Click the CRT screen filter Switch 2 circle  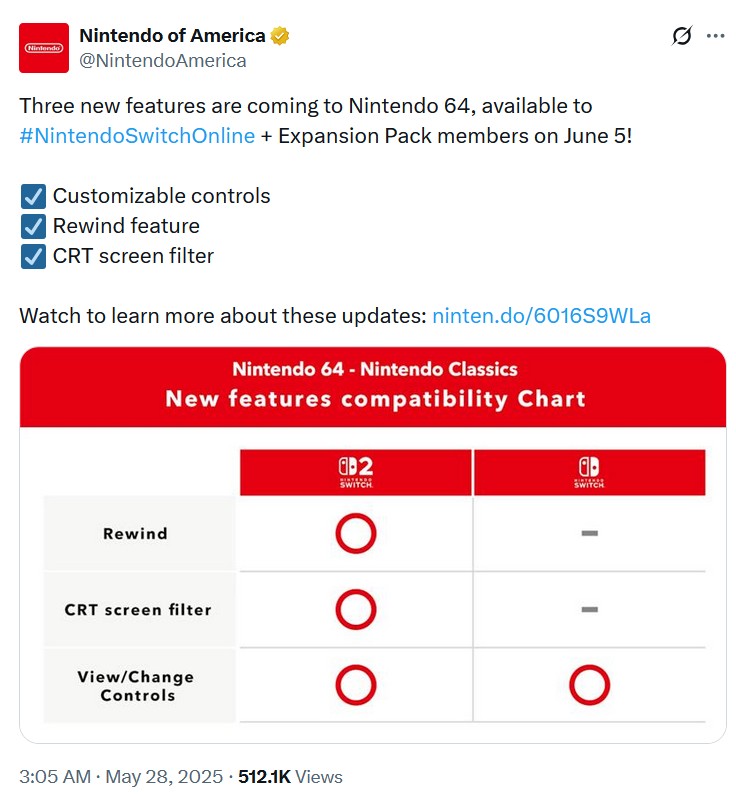click(355, 609)
